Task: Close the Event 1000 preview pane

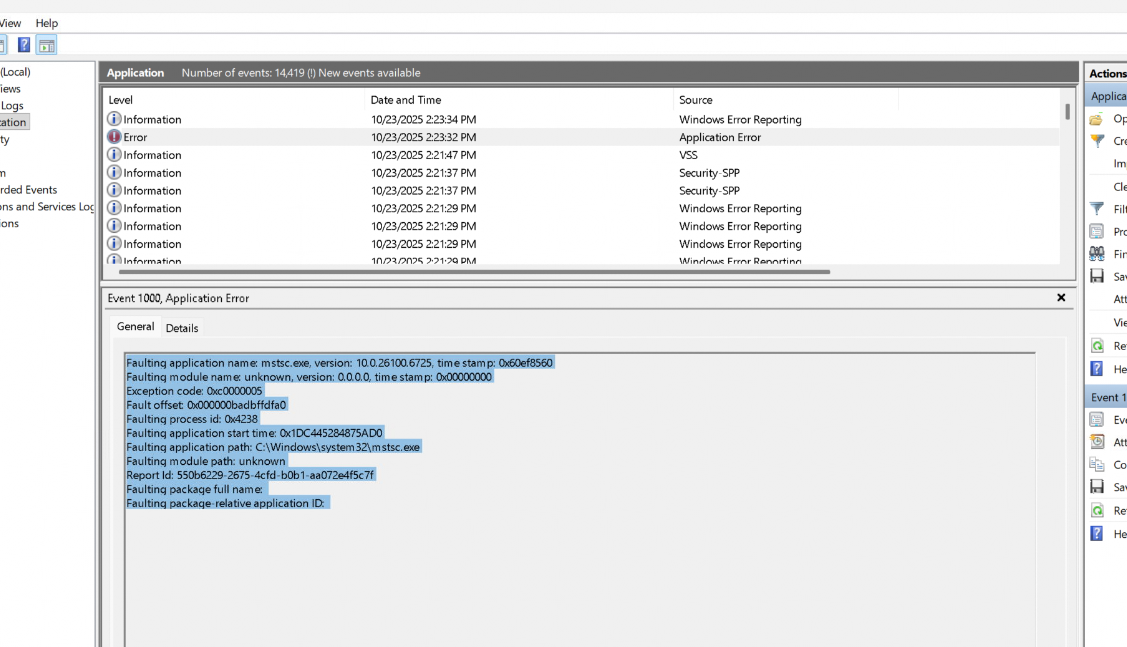Action: 1061,298
